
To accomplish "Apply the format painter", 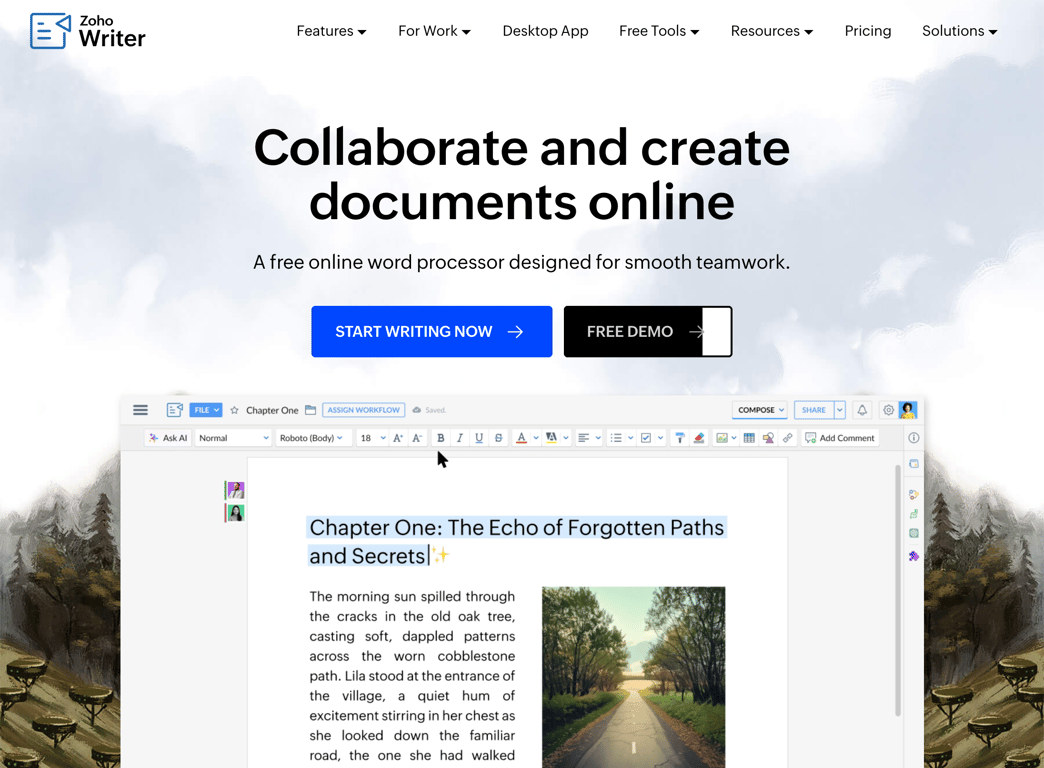I will (679, 437).
